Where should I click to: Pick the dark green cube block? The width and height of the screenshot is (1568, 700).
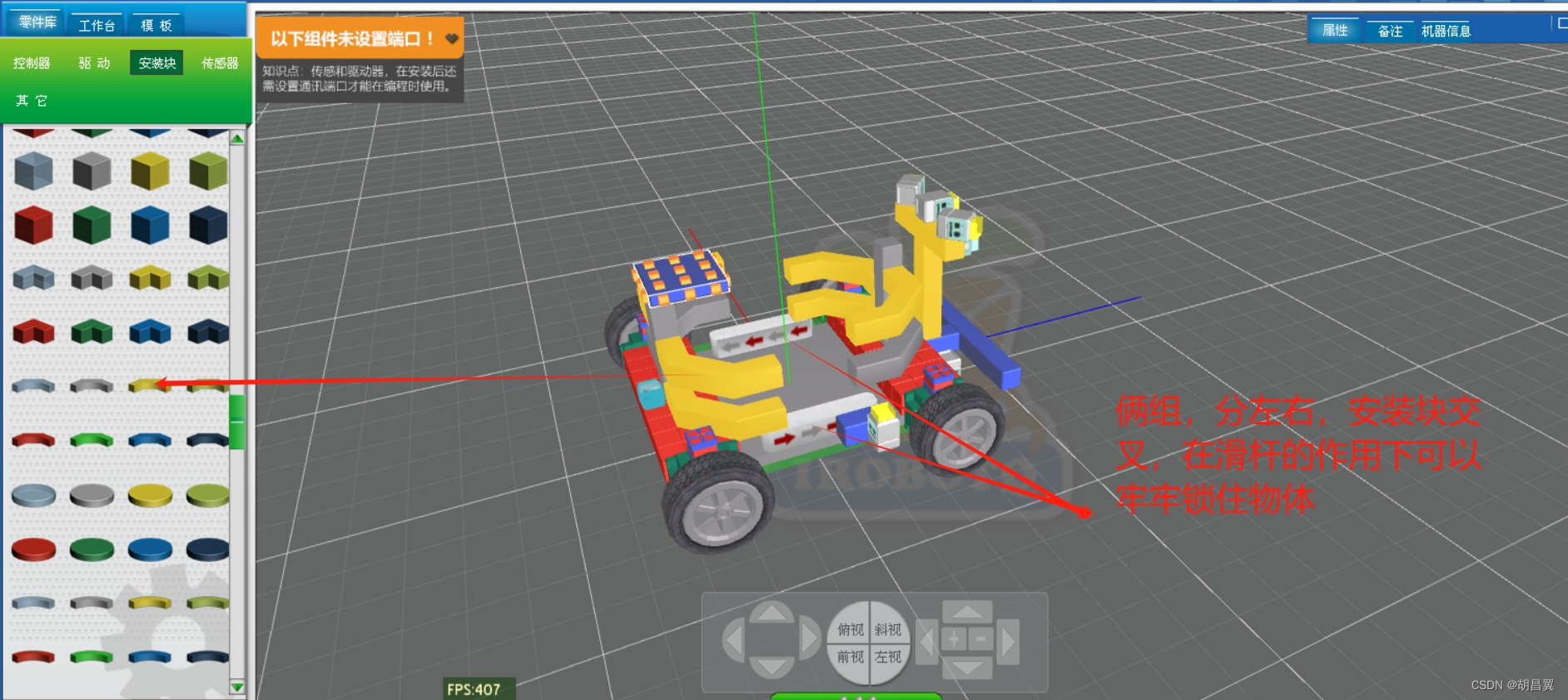pos(92,225)
